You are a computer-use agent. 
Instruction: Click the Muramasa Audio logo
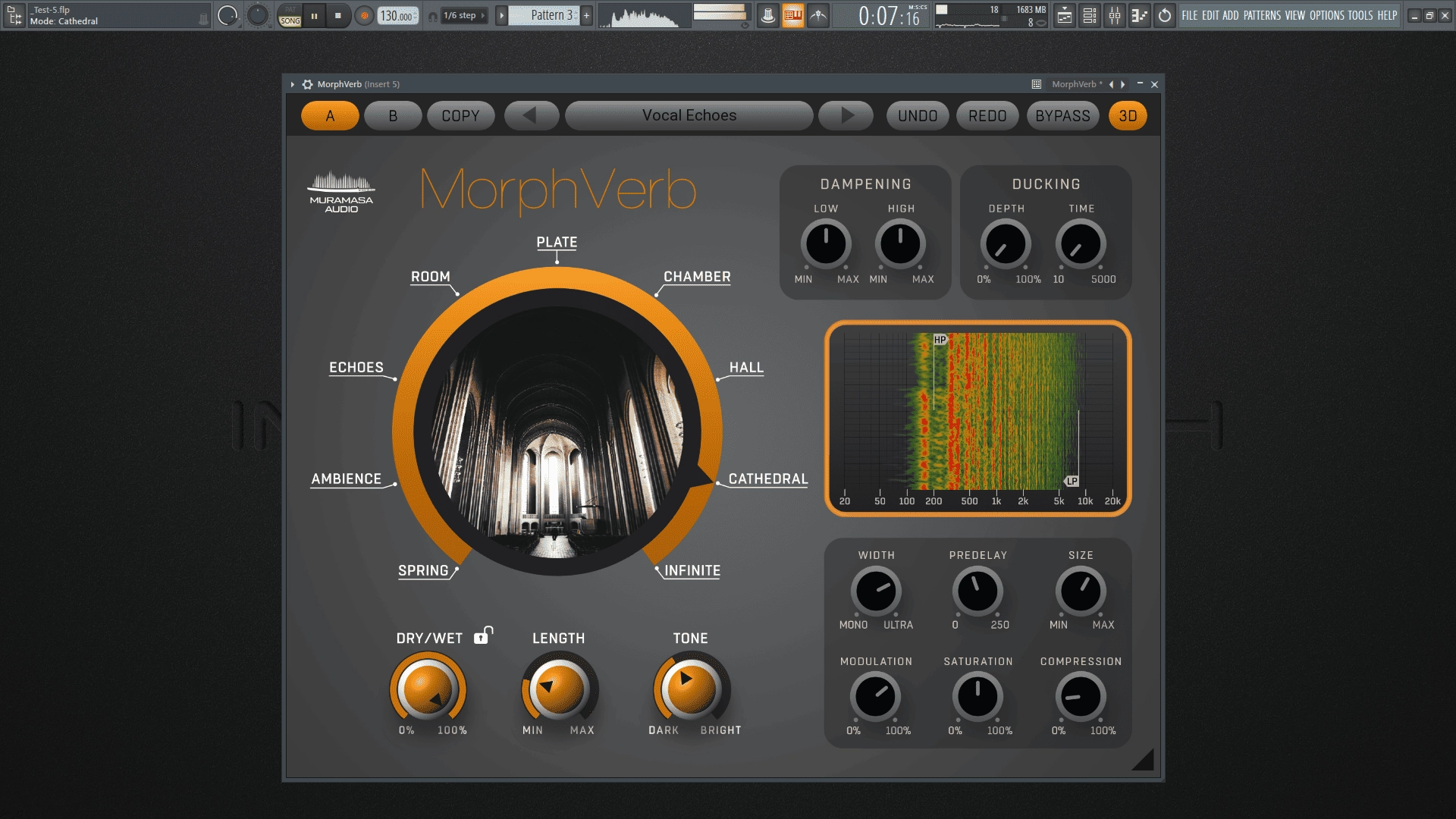point(341,192)
